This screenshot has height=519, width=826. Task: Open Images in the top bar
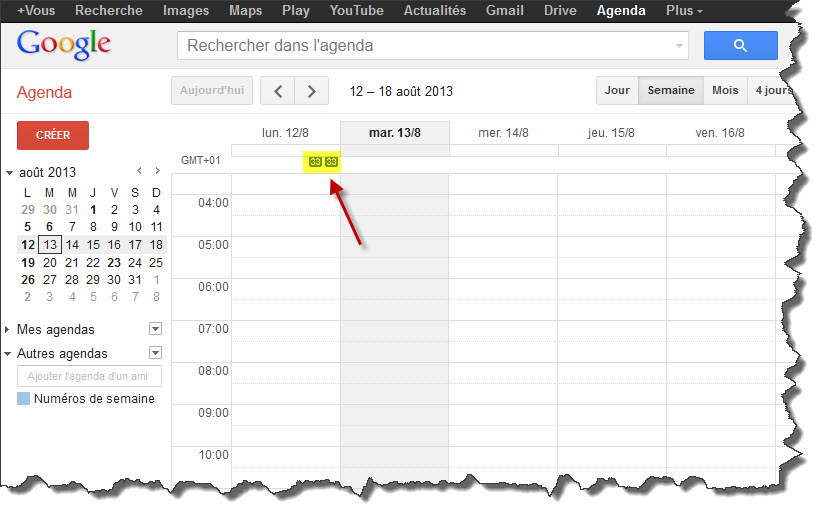(185, 11)
